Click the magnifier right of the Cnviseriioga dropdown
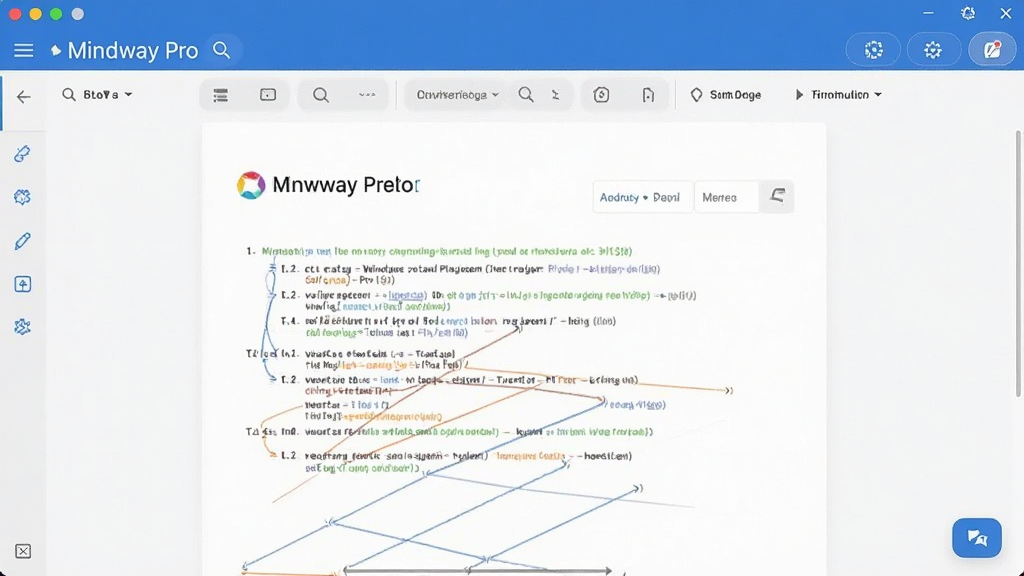The height and width of the screenshot is (576, 1024). click(526, 95)
